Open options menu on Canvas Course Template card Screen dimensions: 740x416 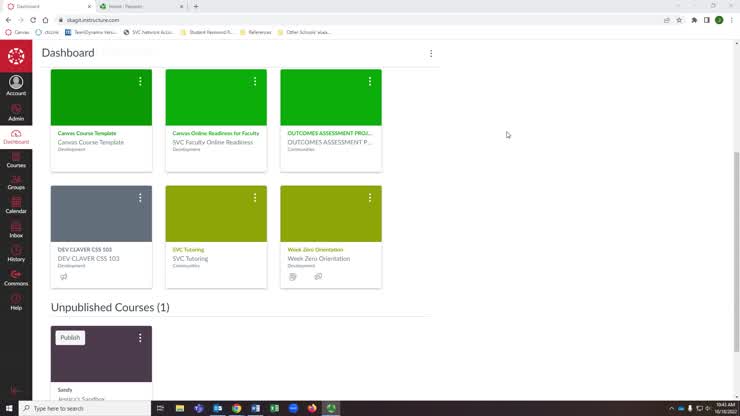coord(140,81)
